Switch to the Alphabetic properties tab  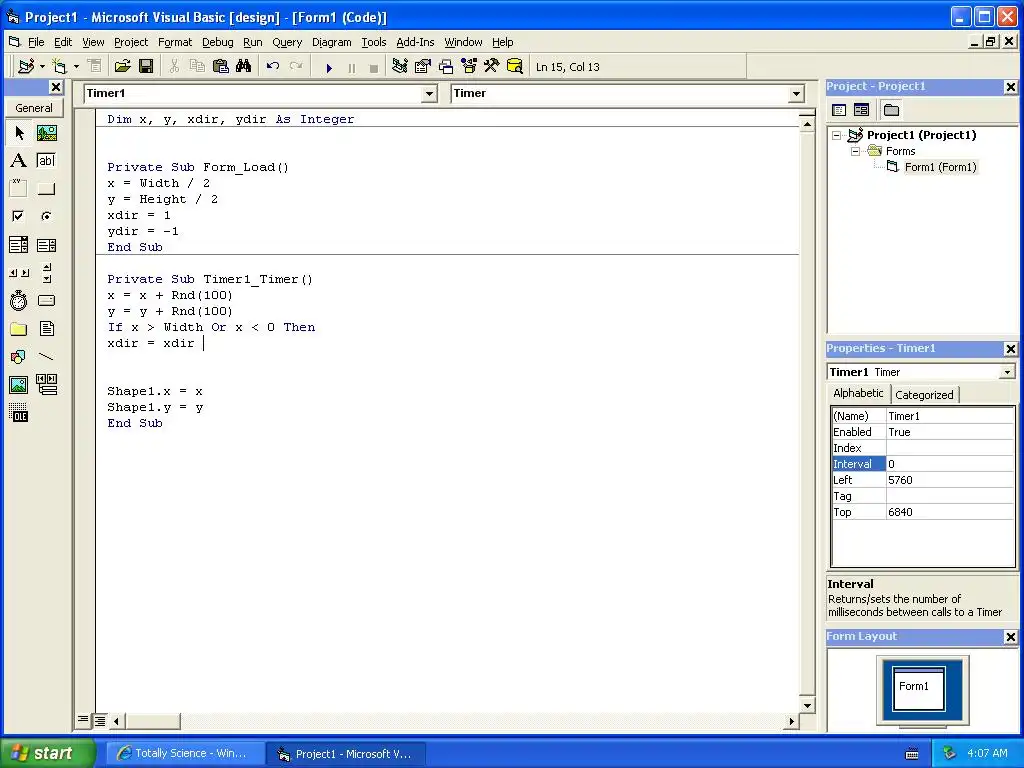point(858,392)
